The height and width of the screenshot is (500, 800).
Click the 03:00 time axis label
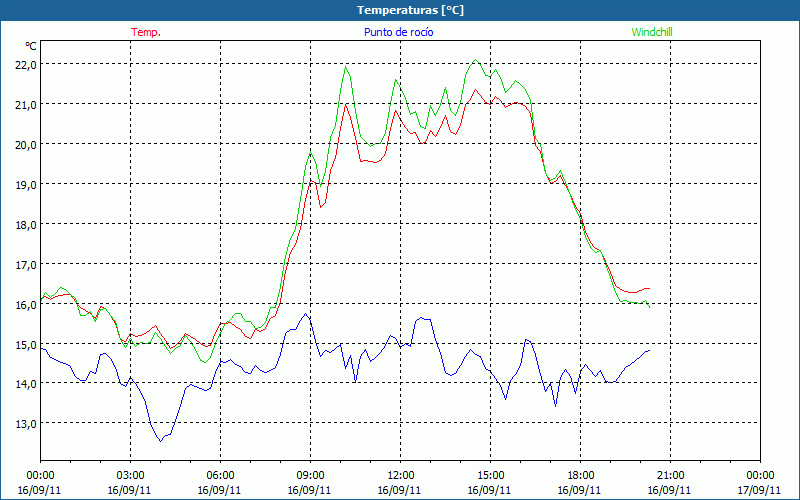130,476
